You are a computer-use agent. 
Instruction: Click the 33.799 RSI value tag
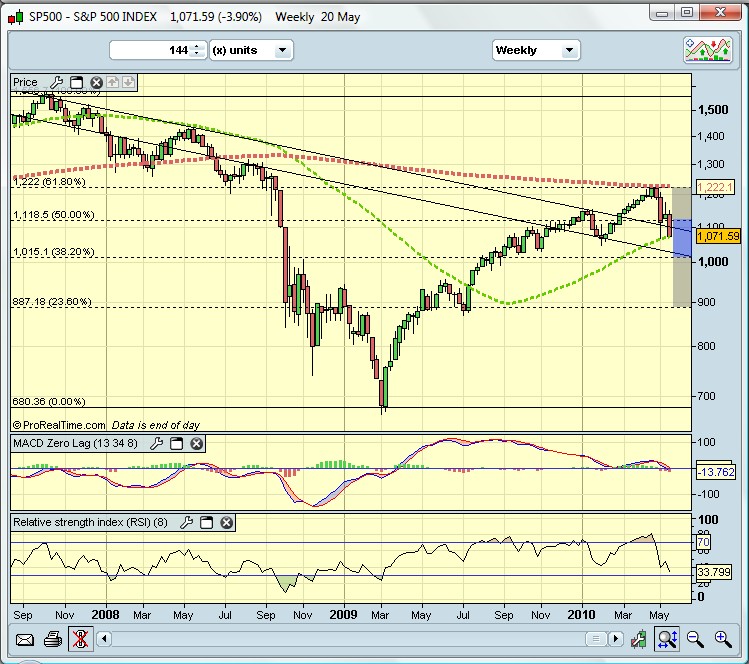tap(714, 572)
